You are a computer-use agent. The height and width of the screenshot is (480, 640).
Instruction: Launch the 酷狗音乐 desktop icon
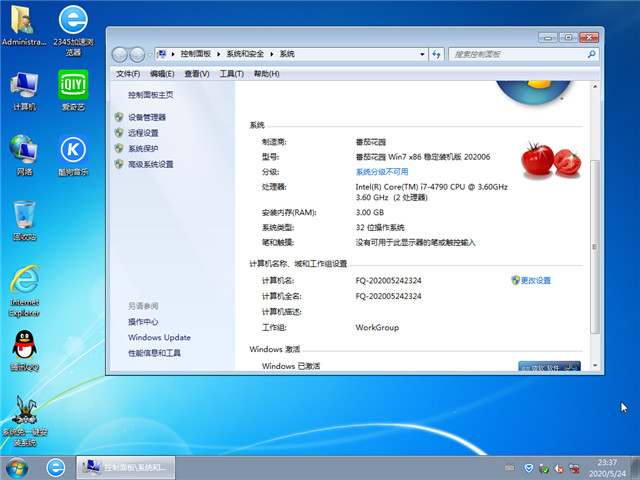[73, 156]
